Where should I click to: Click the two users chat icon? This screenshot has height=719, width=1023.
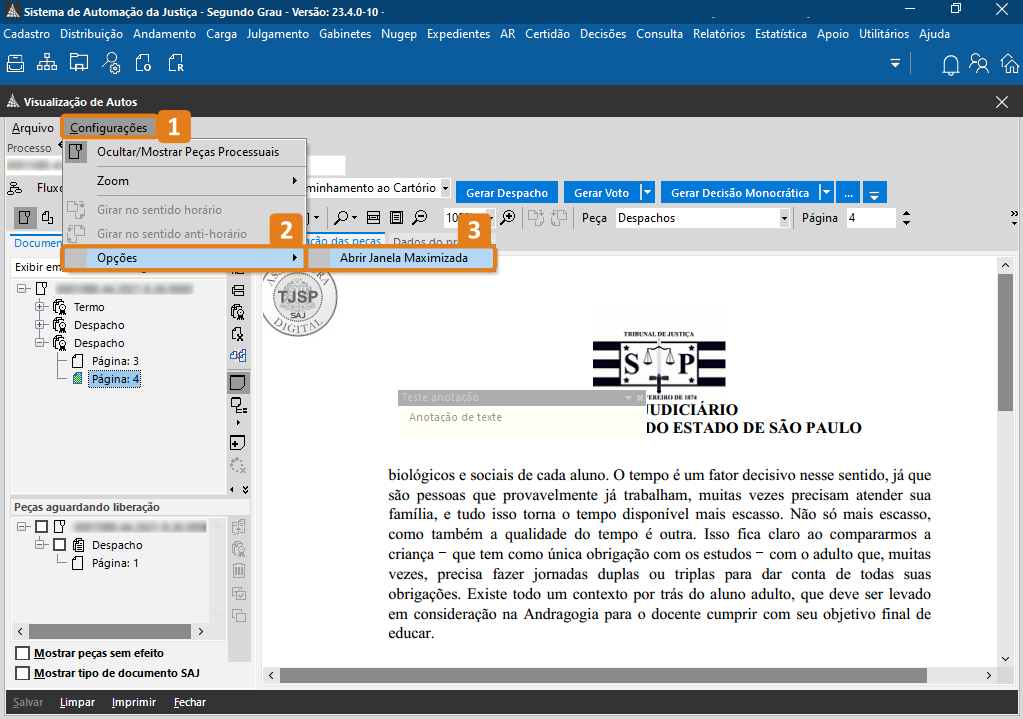click(979, 63)
